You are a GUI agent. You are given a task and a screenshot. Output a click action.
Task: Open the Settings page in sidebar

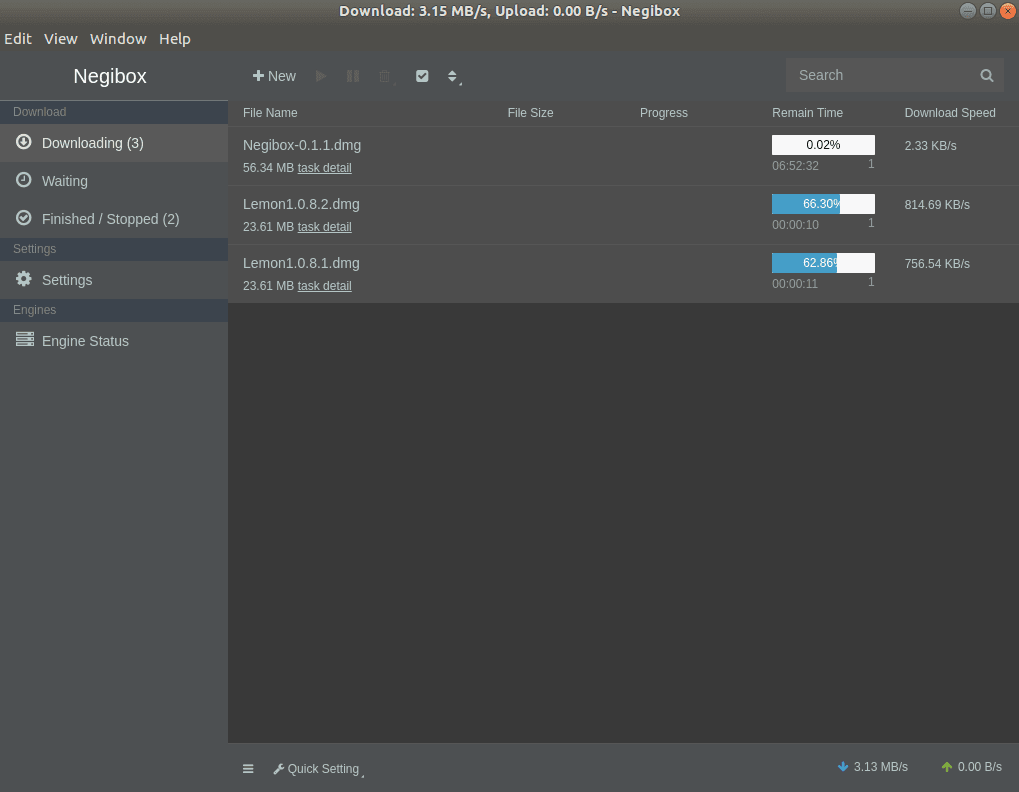[114, 280]
